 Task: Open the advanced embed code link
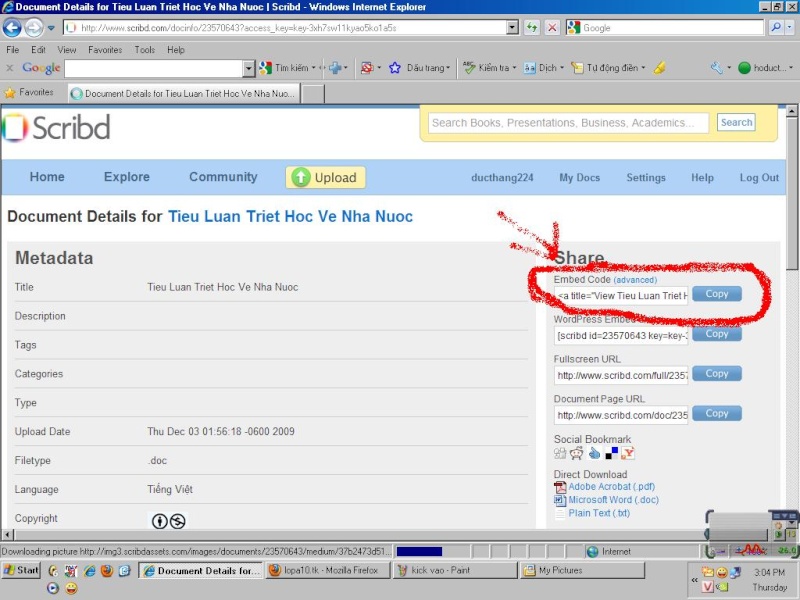click(x=635, y=280)
